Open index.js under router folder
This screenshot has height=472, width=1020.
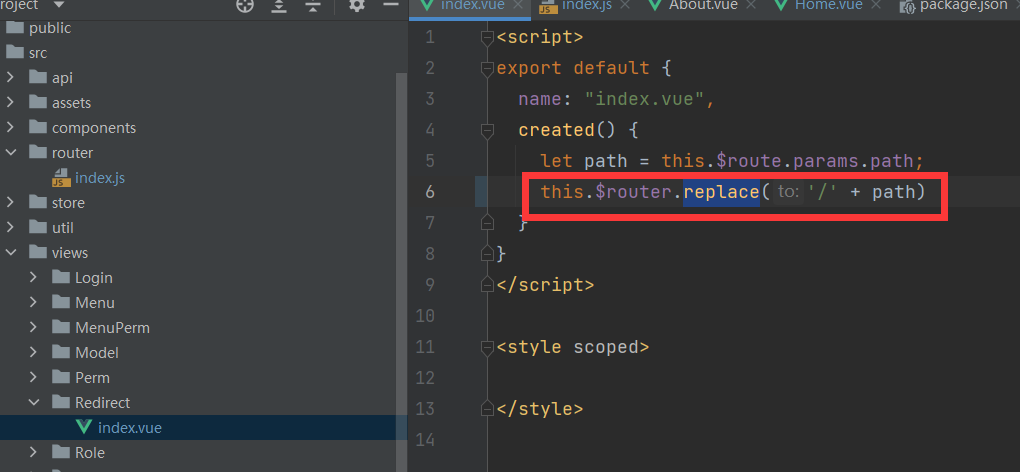click(100, 177)
